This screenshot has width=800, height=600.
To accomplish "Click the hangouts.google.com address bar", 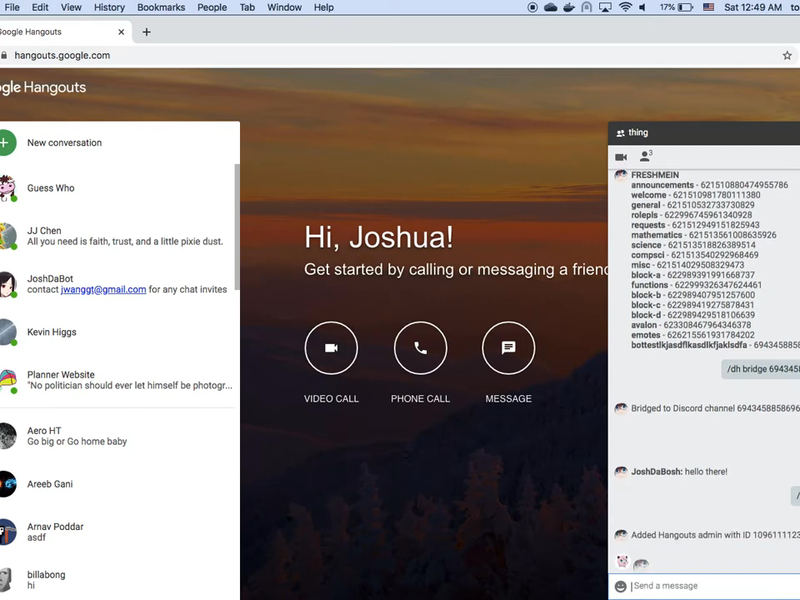I will click(62, 55).
